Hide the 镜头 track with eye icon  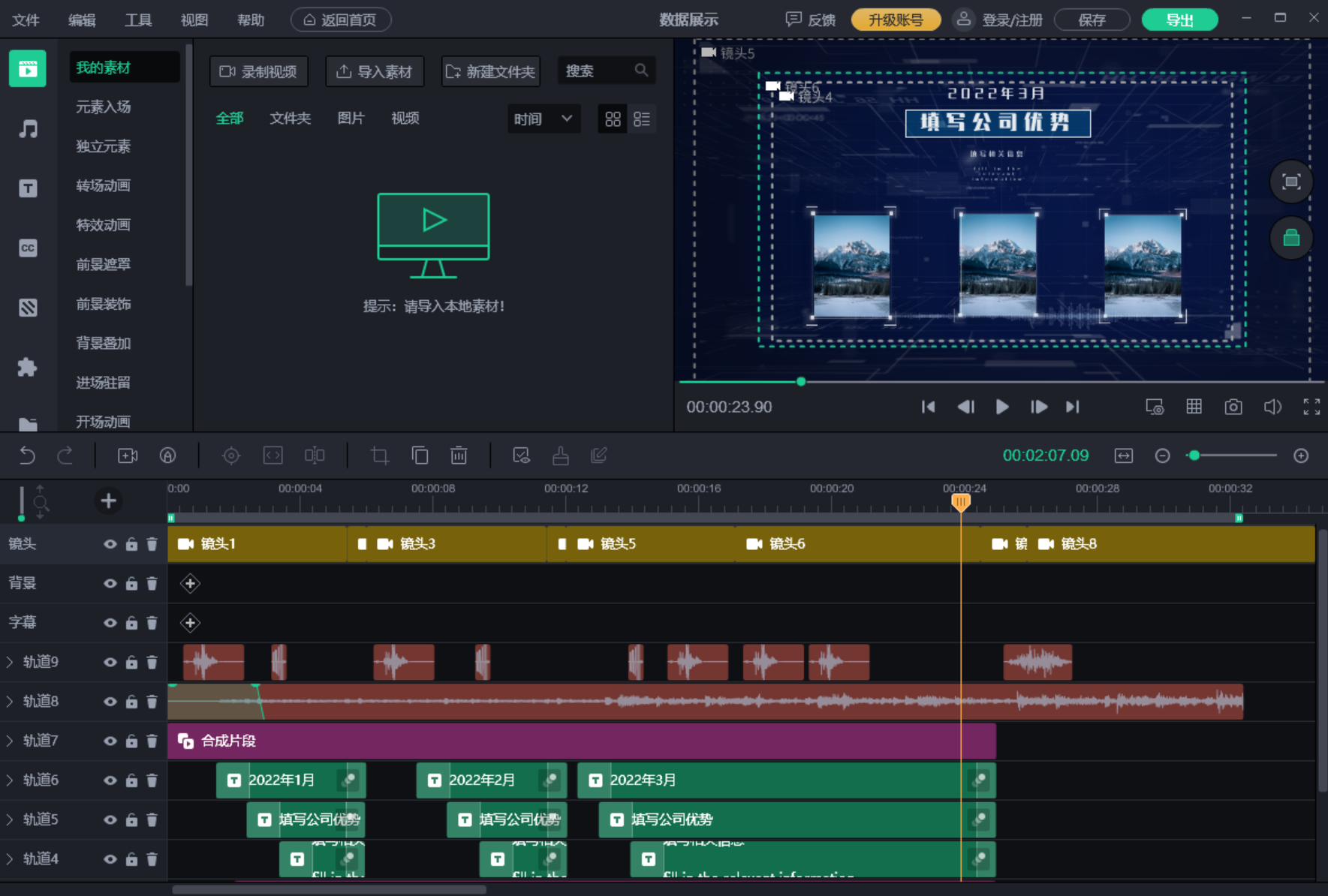pyautogui.click(x=110, y=544)
